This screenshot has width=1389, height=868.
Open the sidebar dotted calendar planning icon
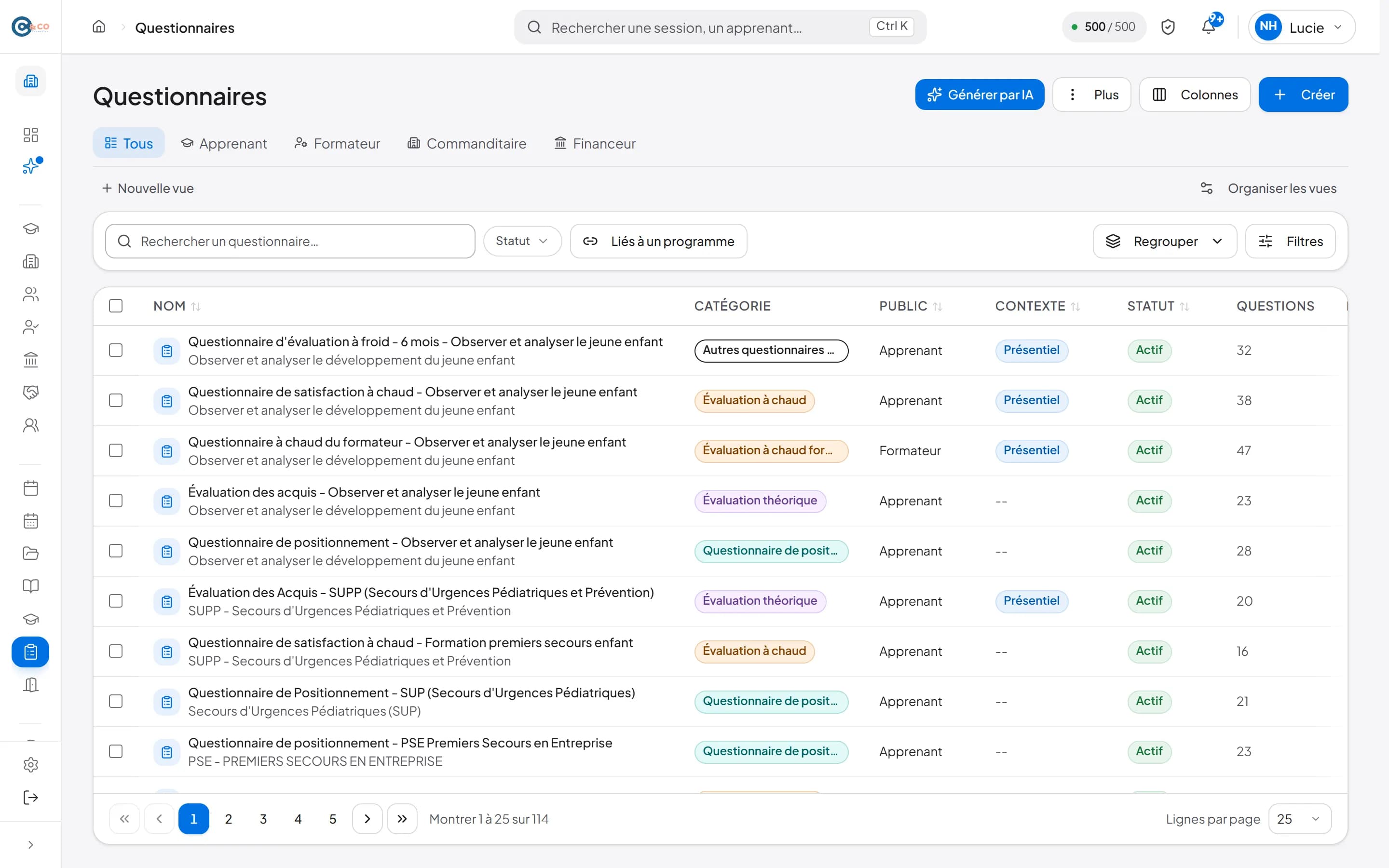[x=30, y=521]
